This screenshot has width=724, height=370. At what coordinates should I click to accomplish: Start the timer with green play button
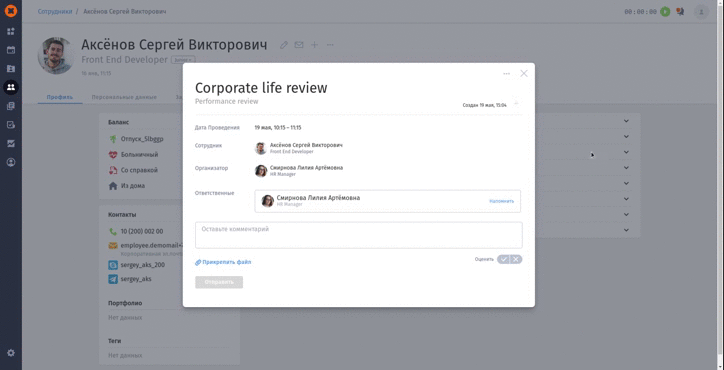[x=665, y=12]
